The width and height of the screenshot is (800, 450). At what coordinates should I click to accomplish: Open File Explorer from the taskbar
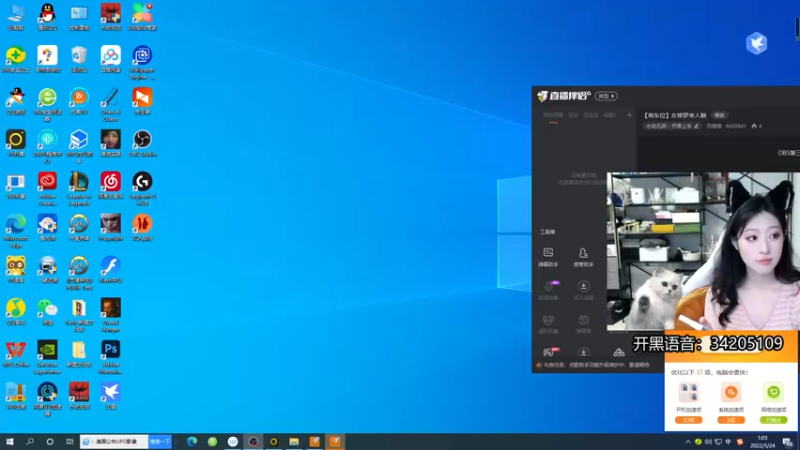pyautogui.click(x=294, y=442)
